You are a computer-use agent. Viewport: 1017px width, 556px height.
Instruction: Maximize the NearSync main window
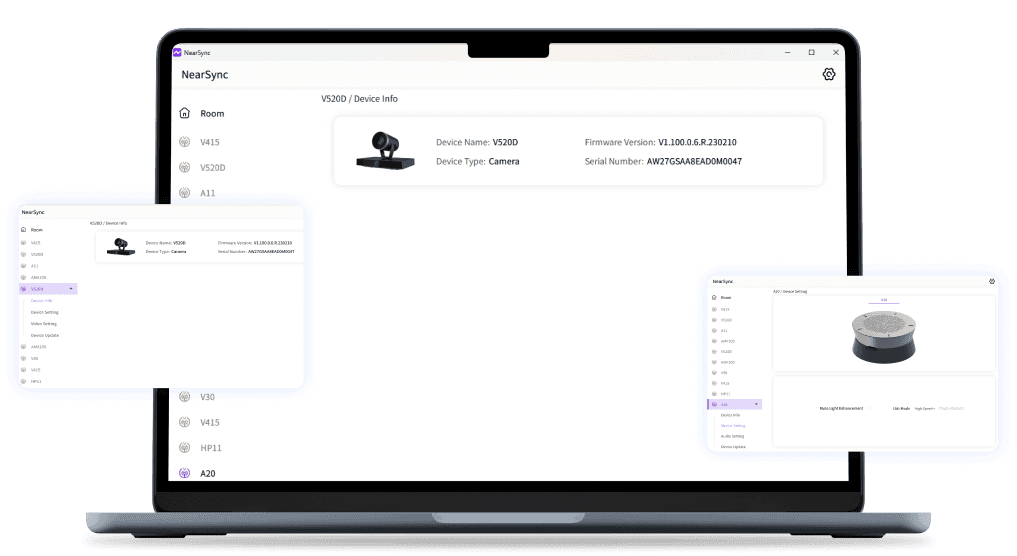coord(811,53)
